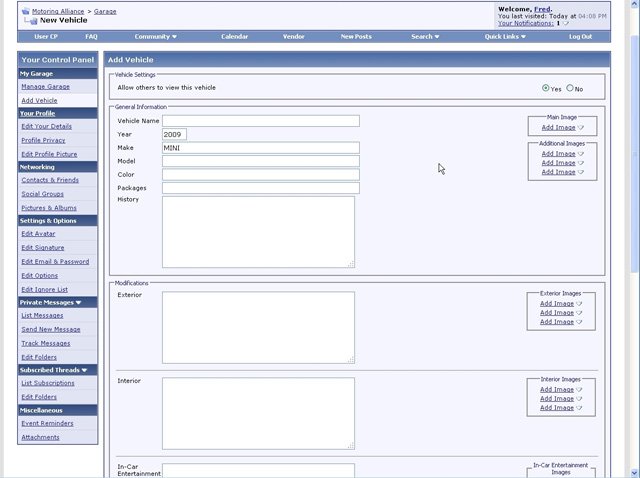Click the arrow icon beside first Additional Images Add Image
The image size is (640, 478).
(x=580, y=154)
